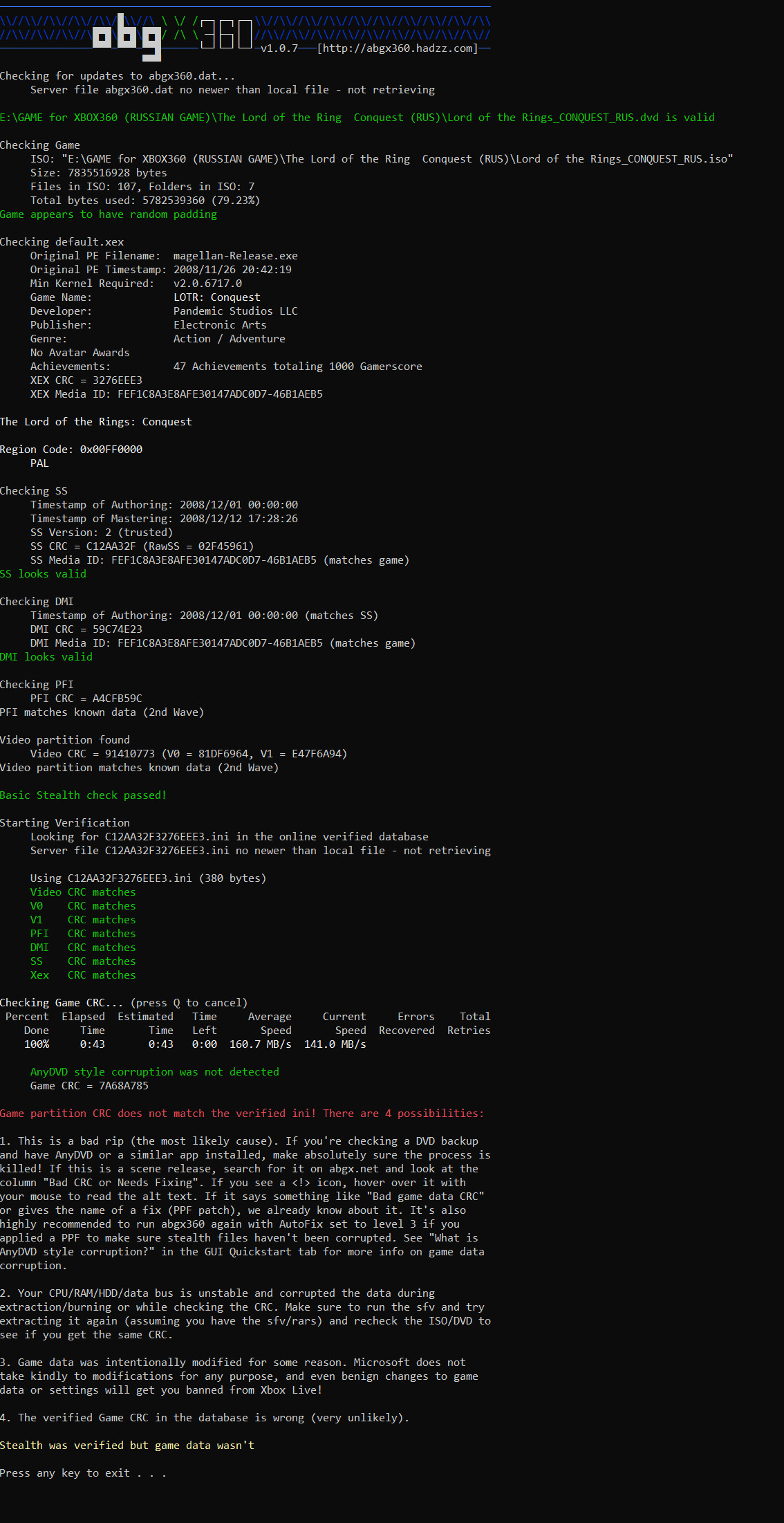Image resolution: width=784 pixels, height=1523 pixels.
Task: Click the SS Media ID line
Action: 220,560
